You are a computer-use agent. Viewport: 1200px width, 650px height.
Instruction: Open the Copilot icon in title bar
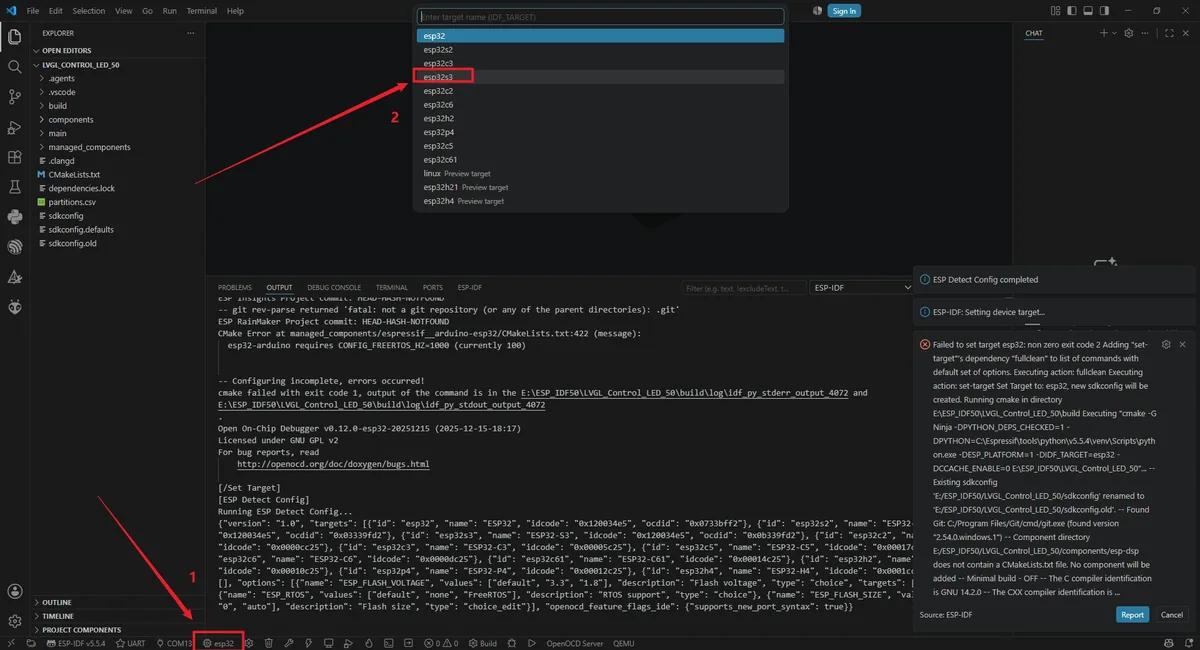(x=817, y=11)
